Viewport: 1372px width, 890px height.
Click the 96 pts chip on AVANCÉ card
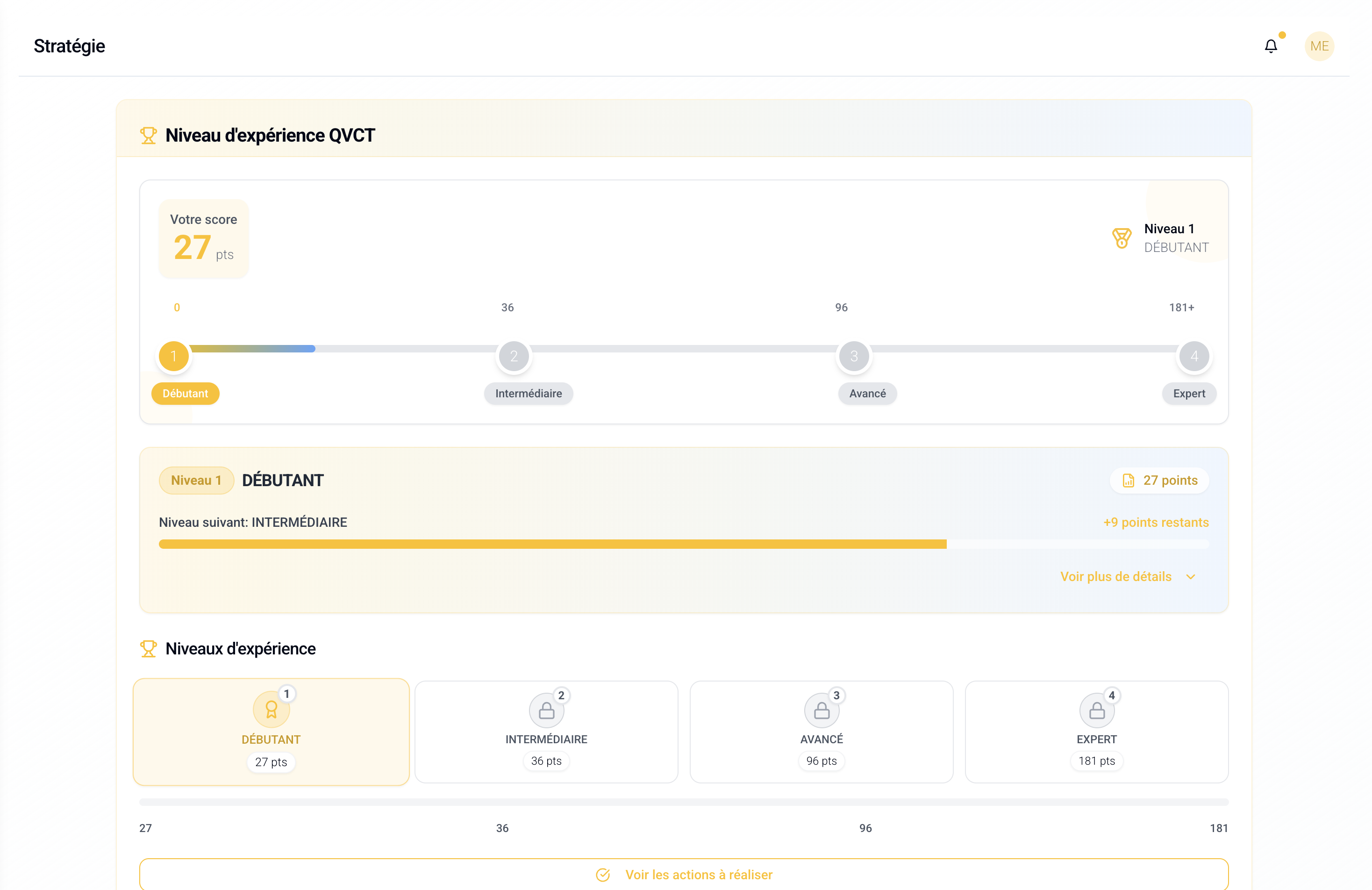(x=821, y=761)
